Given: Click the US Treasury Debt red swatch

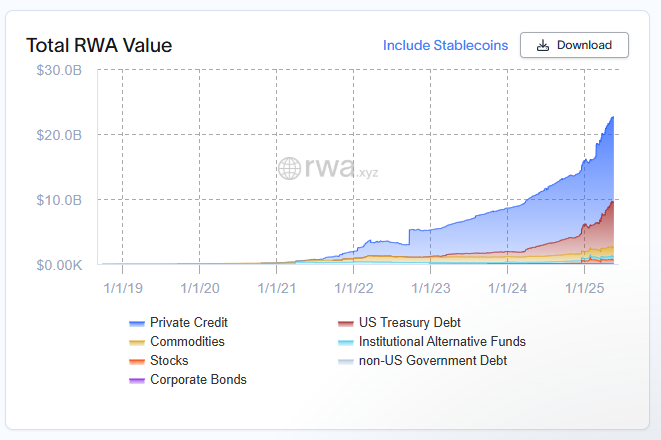Looking at the screenshot, I should (345, 323).
